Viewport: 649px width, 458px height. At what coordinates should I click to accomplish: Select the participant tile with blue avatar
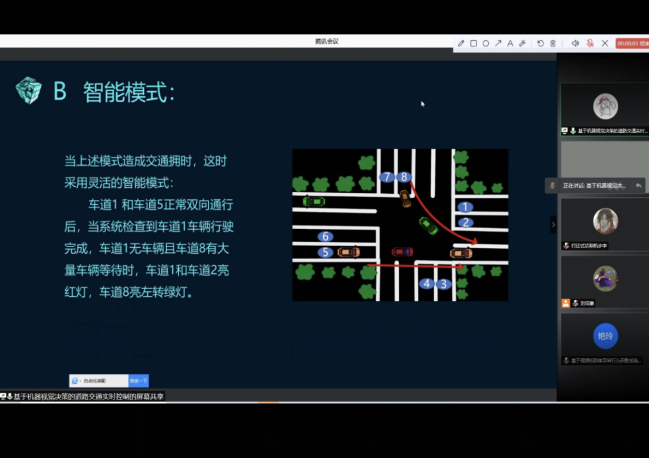pyautogui.click(x=604, y=336)
